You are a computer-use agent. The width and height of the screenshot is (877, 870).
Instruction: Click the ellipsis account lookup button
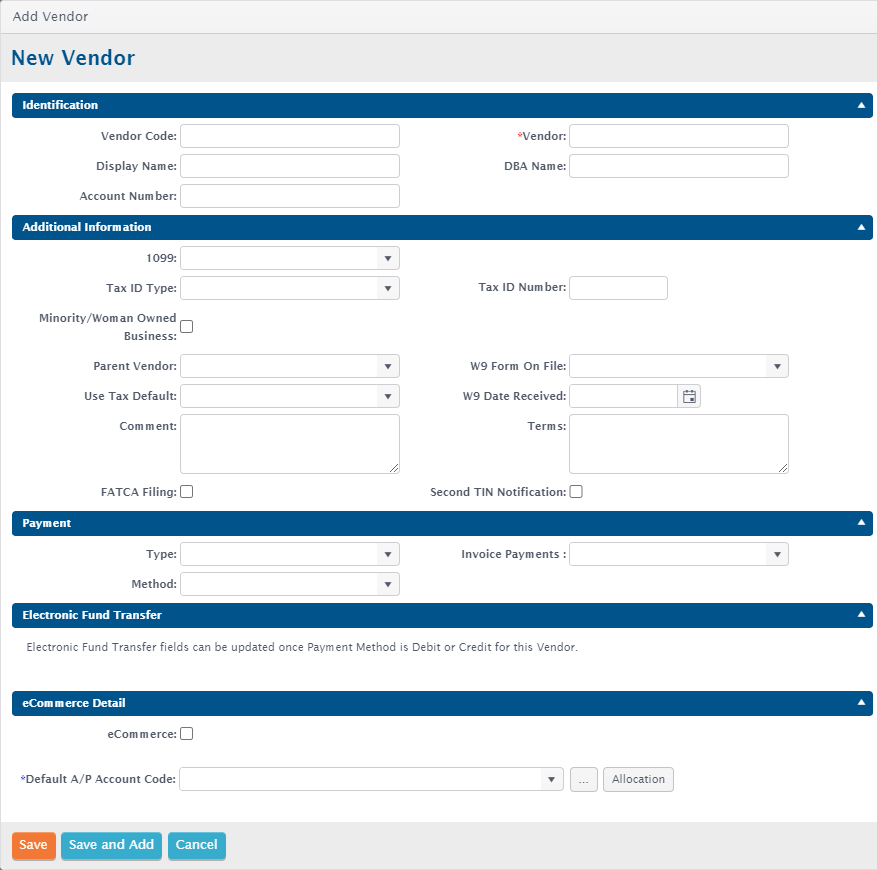584,779
